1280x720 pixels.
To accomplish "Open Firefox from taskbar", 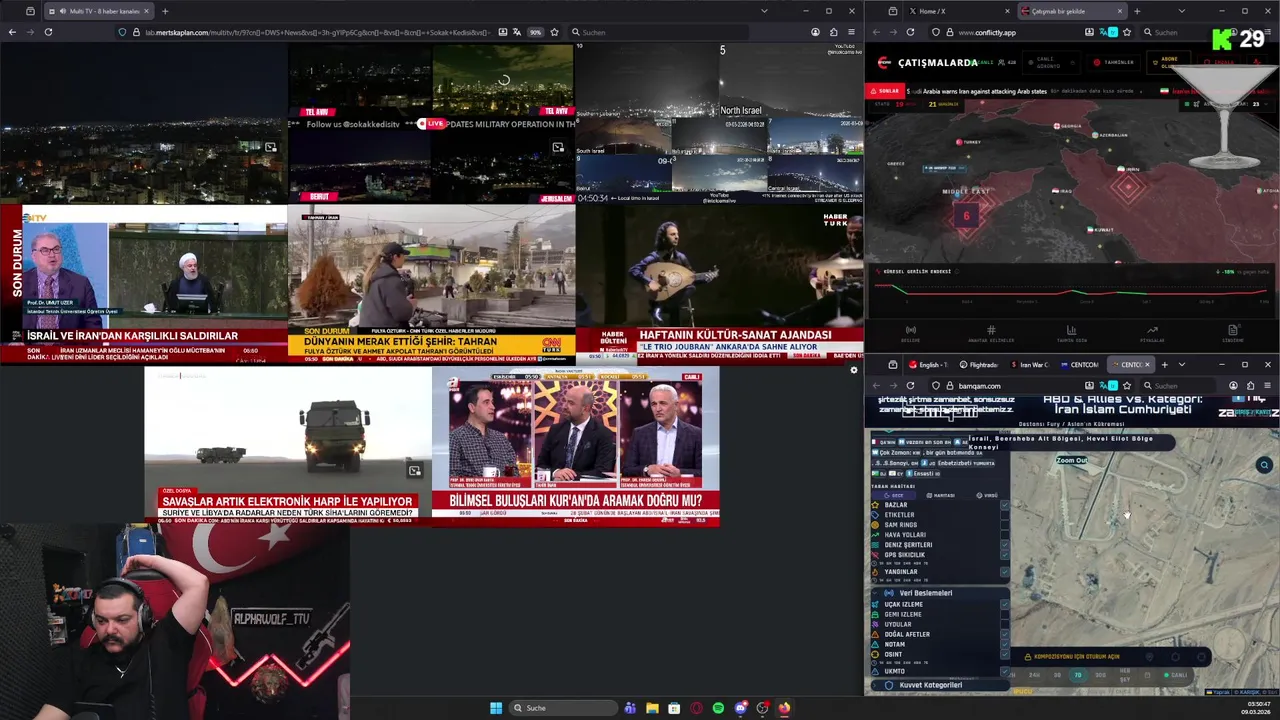I will pyautogui.click(x=784, y=708).
